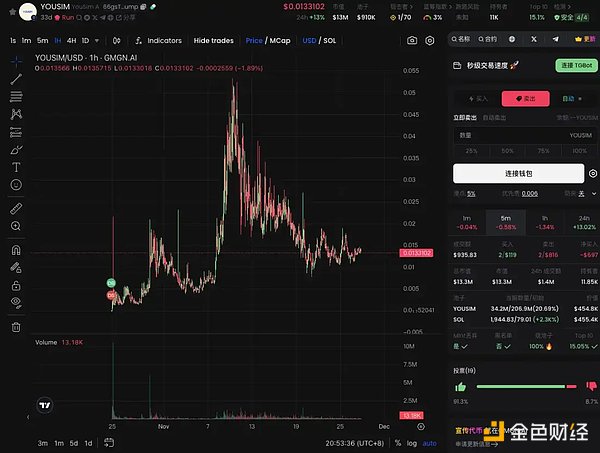Select the ruler measure tool

(x=16, y=209)
